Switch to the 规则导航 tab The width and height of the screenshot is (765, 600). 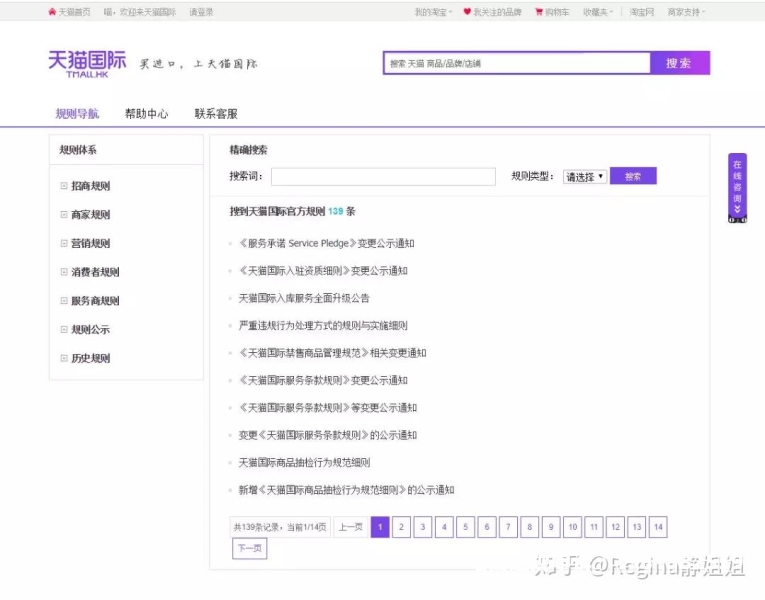(77, 114)
